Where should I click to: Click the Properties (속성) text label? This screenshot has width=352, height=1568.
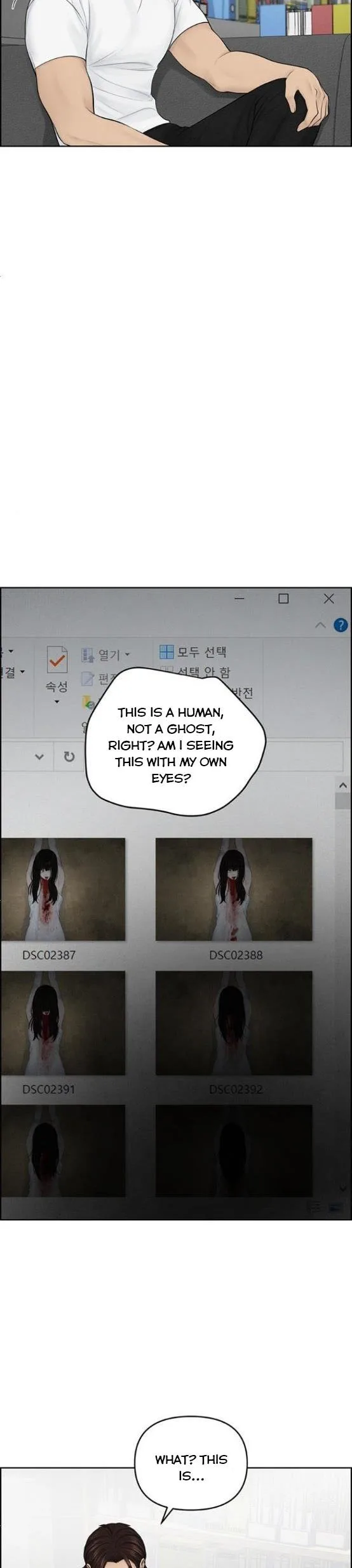click(57, 686)
